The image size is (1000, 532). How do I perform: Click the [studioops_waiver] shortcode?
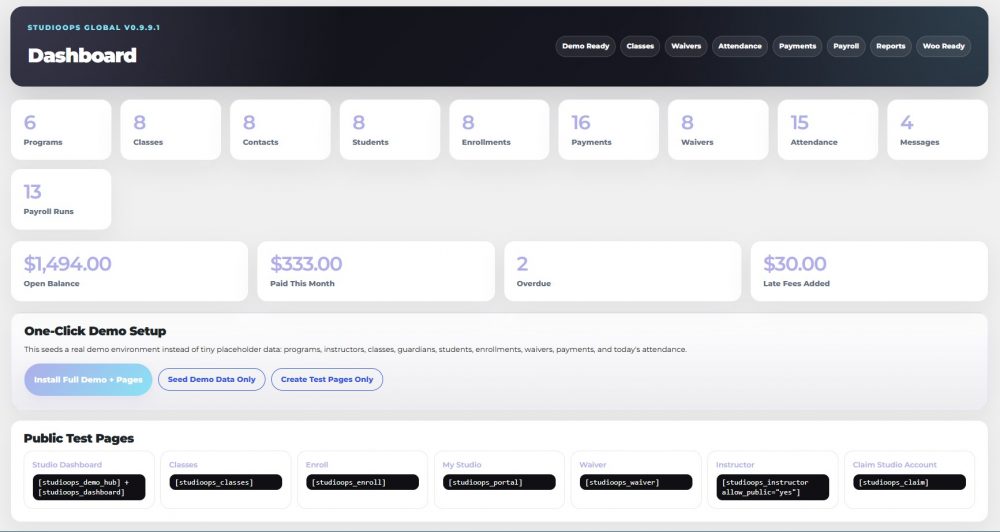pyautogui.click(x=636, y=482)
